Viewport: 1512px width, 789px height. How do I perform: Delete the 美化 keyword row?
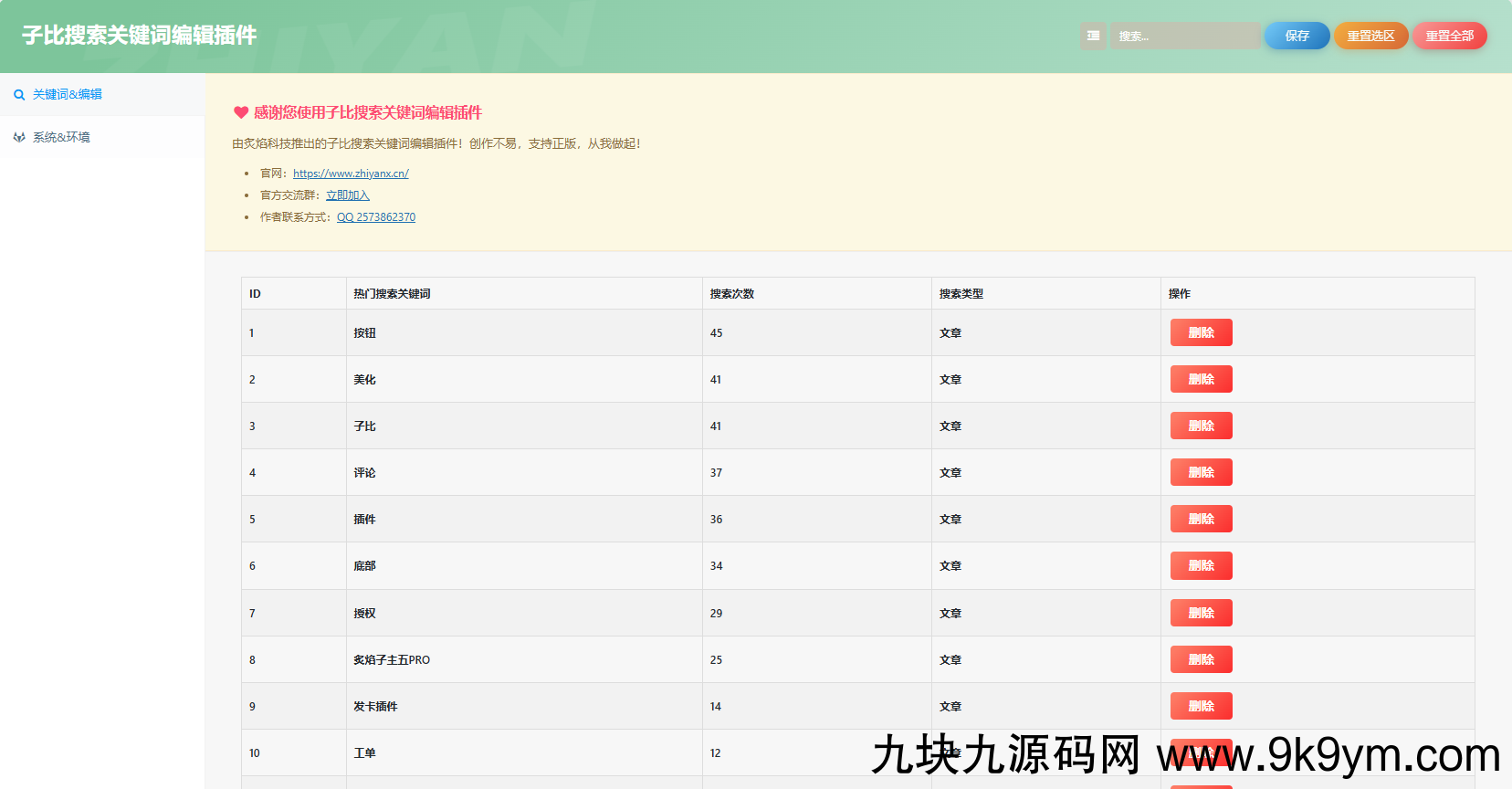pos(1201,379)
